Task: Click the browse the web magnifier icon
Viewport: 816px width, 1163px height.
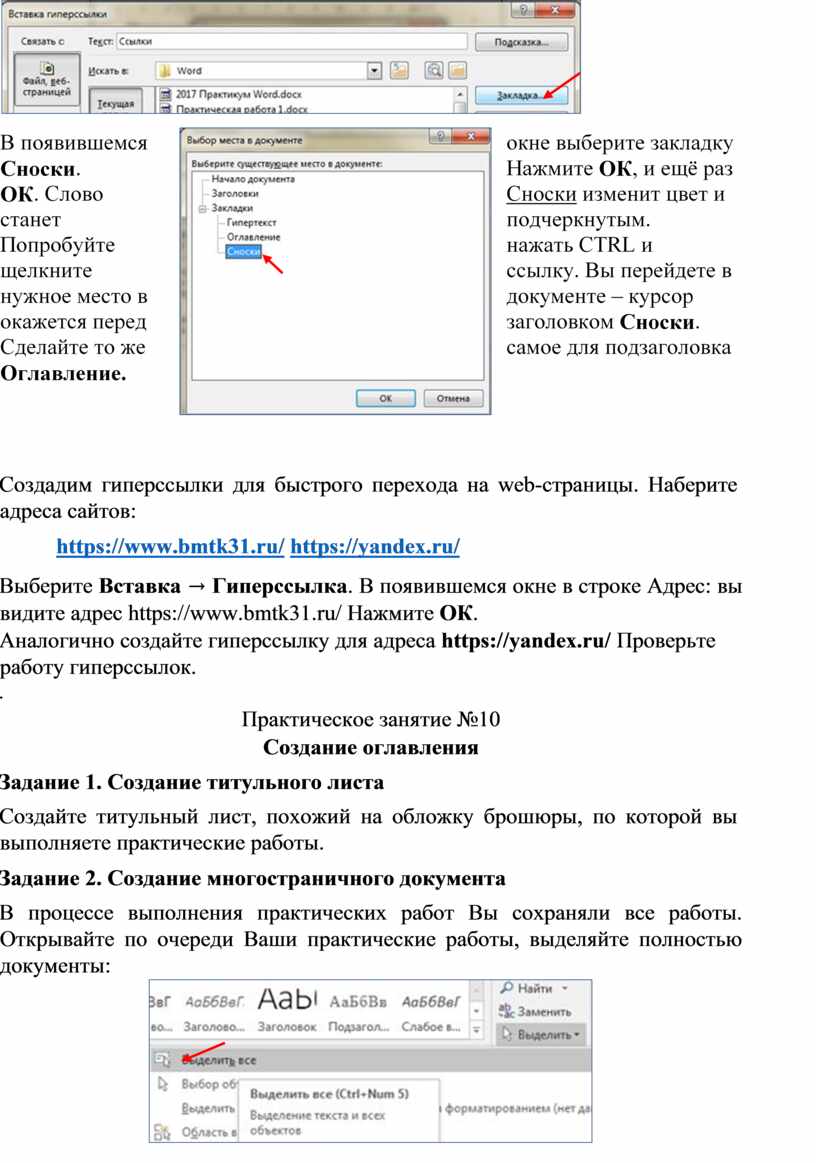Action: point(433,70)
